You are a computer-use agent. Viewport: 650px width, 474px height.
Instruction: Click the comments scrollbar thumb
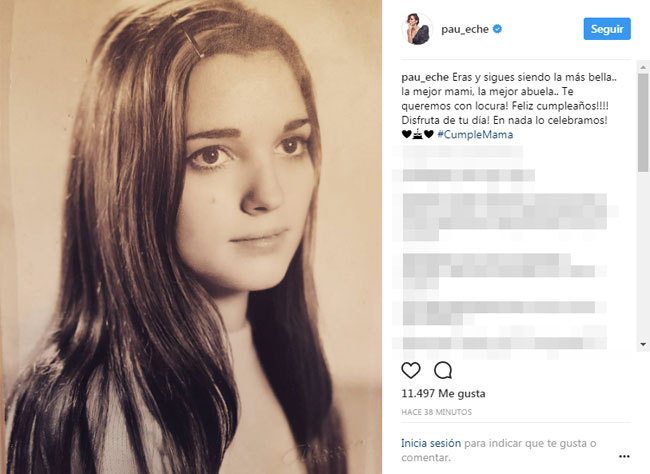(x=643, y=122)
